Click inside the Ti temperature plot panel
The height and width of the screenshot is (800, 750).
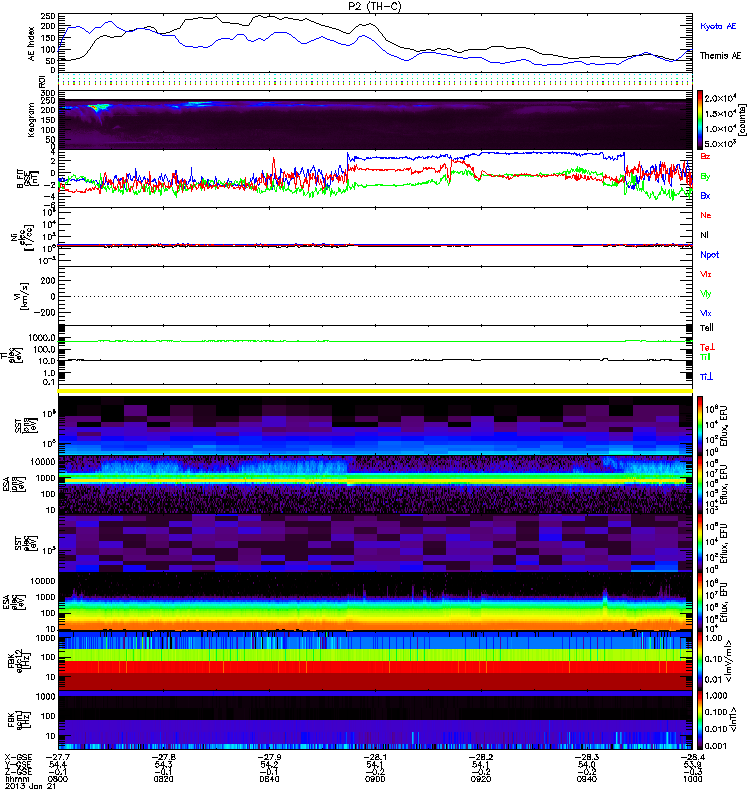click(376, 355)
